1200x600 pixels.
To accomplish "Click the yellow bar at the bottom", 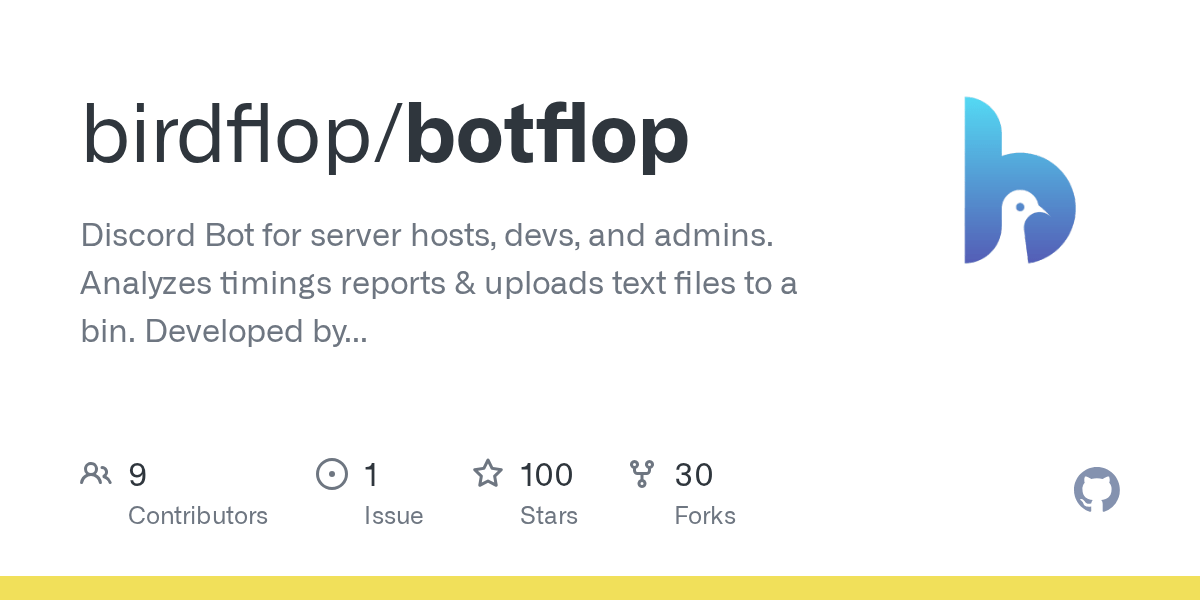I will [600, 590].
